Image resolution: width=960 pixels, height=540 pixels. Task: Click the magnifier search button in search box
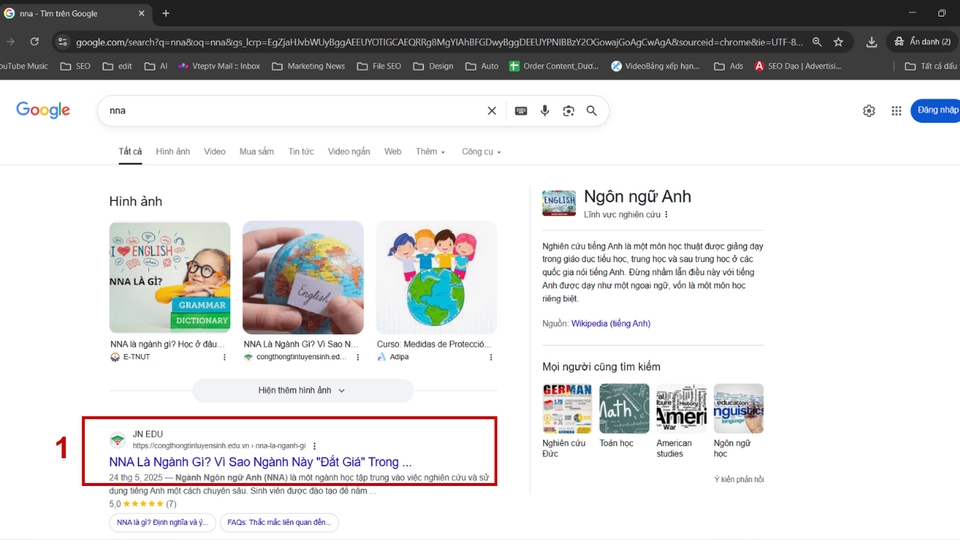tap(592, 111)
